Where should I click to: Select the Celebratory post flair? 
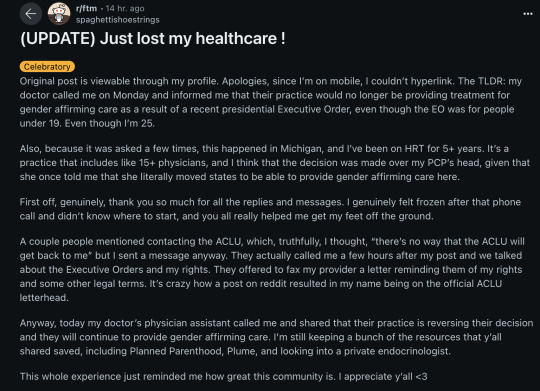coord(47,66)
